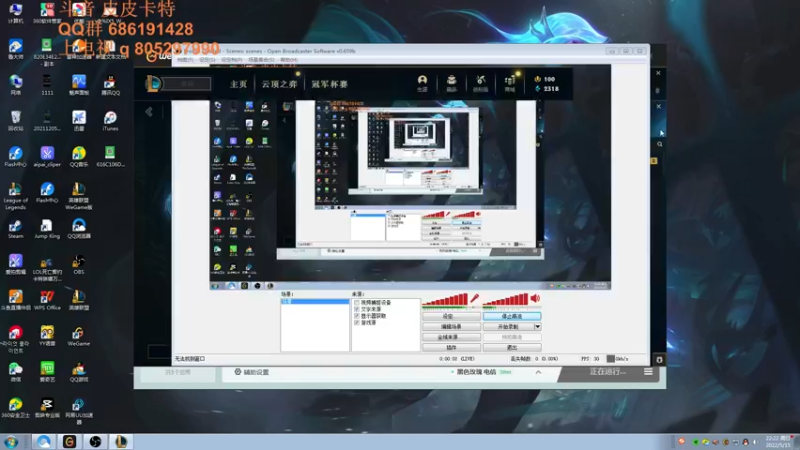This screenshot has height=450, width=800.
Task: Enable the 视频捕捉设备 source checkbox
Action: click(x=357, y=303)
